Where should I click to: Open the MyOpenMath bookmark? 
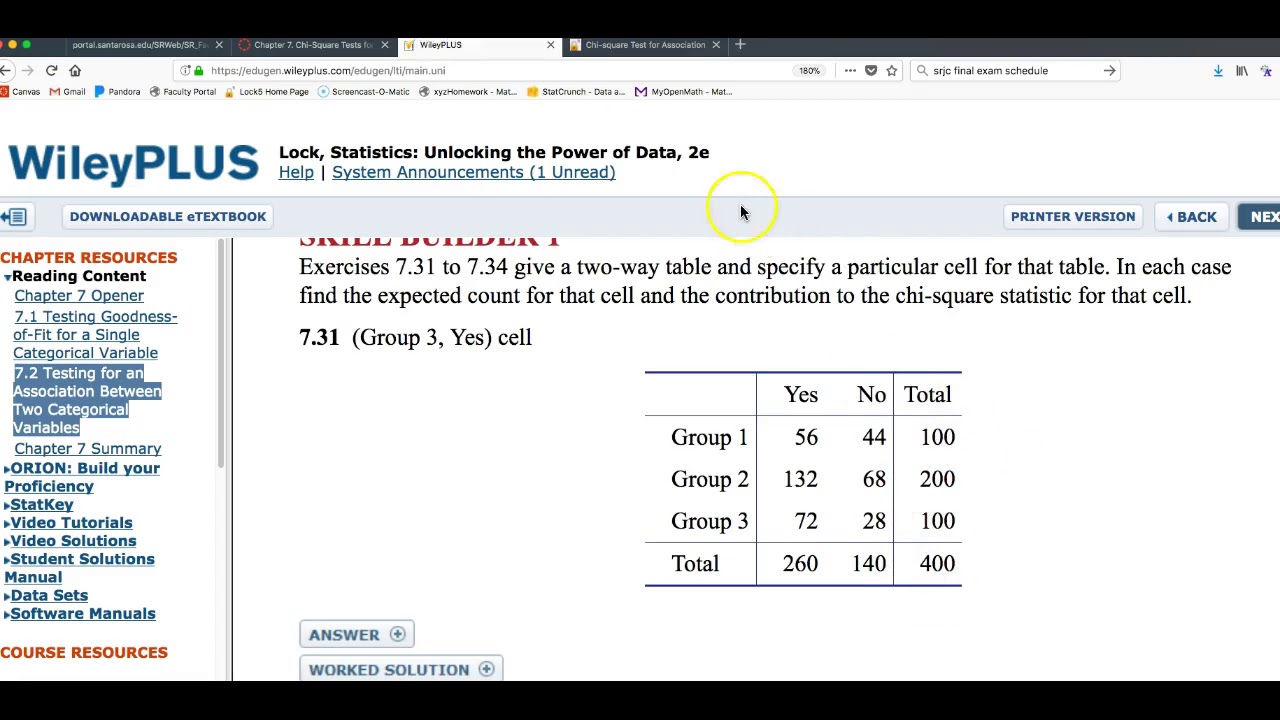click(684, 92)
